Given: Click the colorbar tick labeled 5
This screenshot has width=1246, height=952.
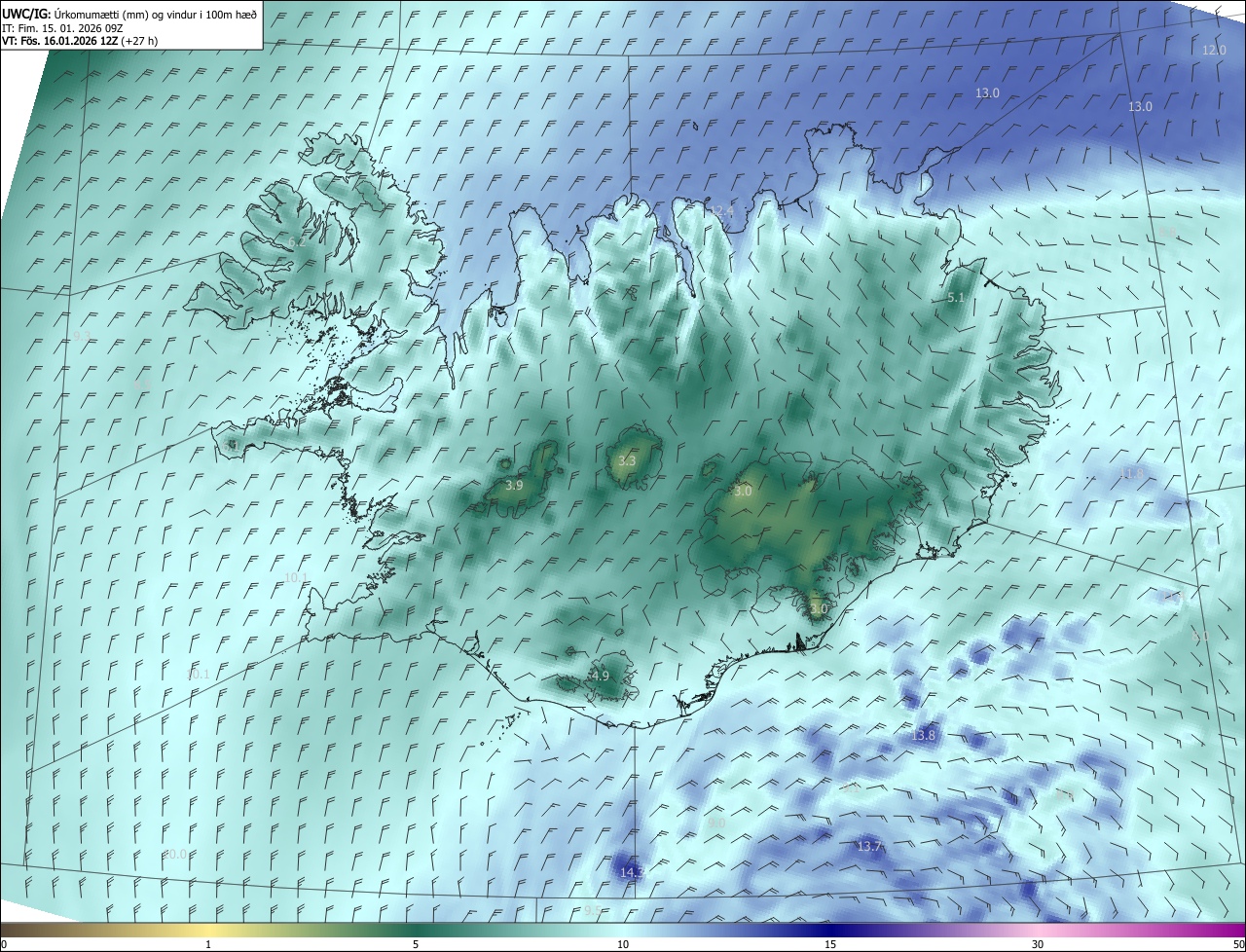Looking at the screenshot, I should click(x=416, y=944).
